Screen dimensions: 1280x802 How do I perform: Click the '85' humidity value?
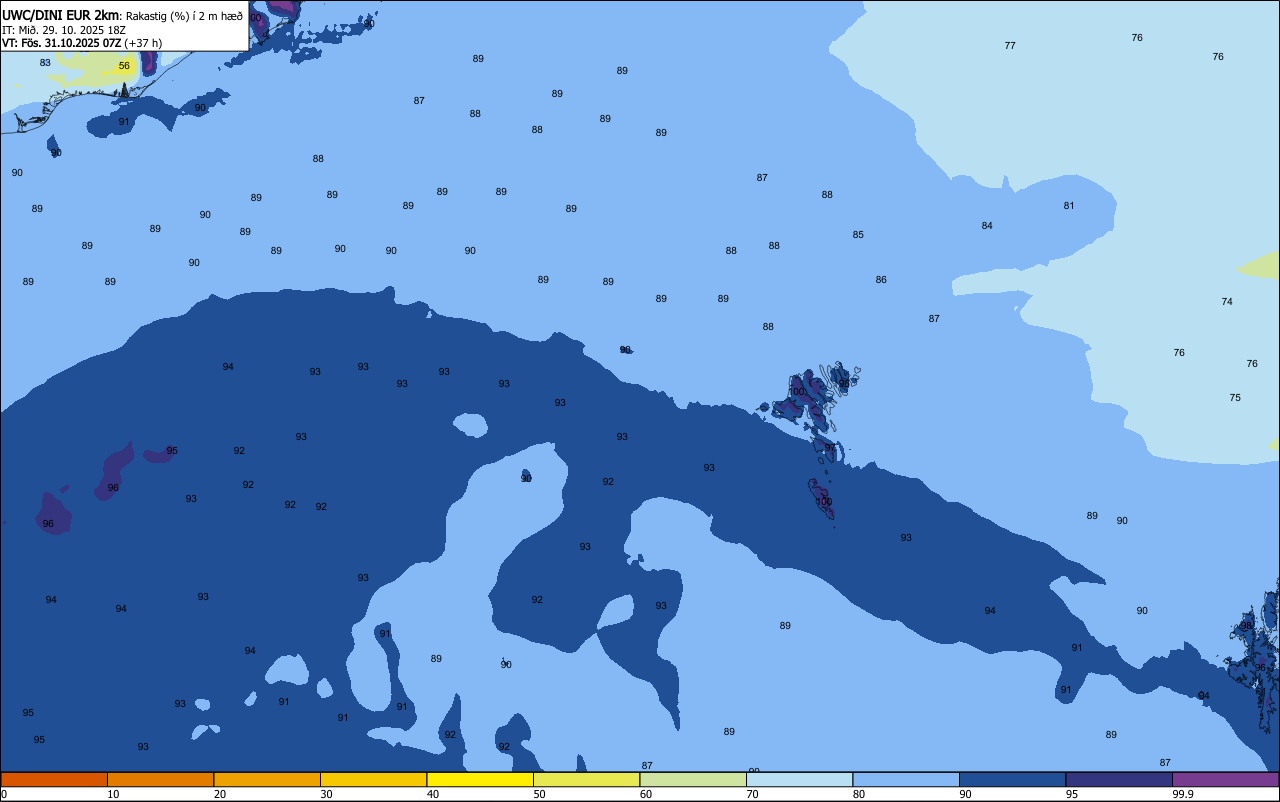(858, 235)
